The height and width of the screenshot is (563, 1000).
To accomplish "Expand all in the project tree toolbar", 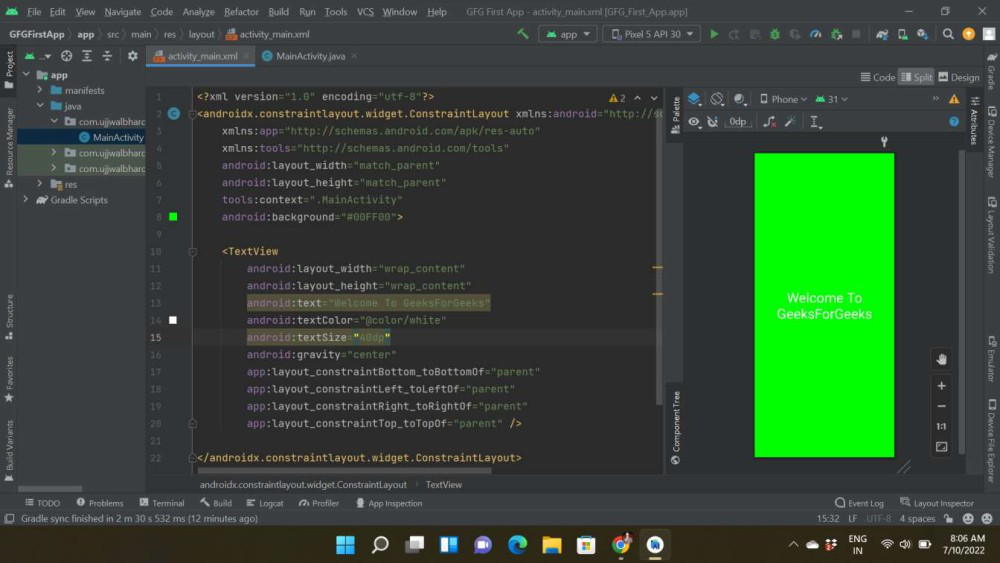I will click(x=87, y=56).
